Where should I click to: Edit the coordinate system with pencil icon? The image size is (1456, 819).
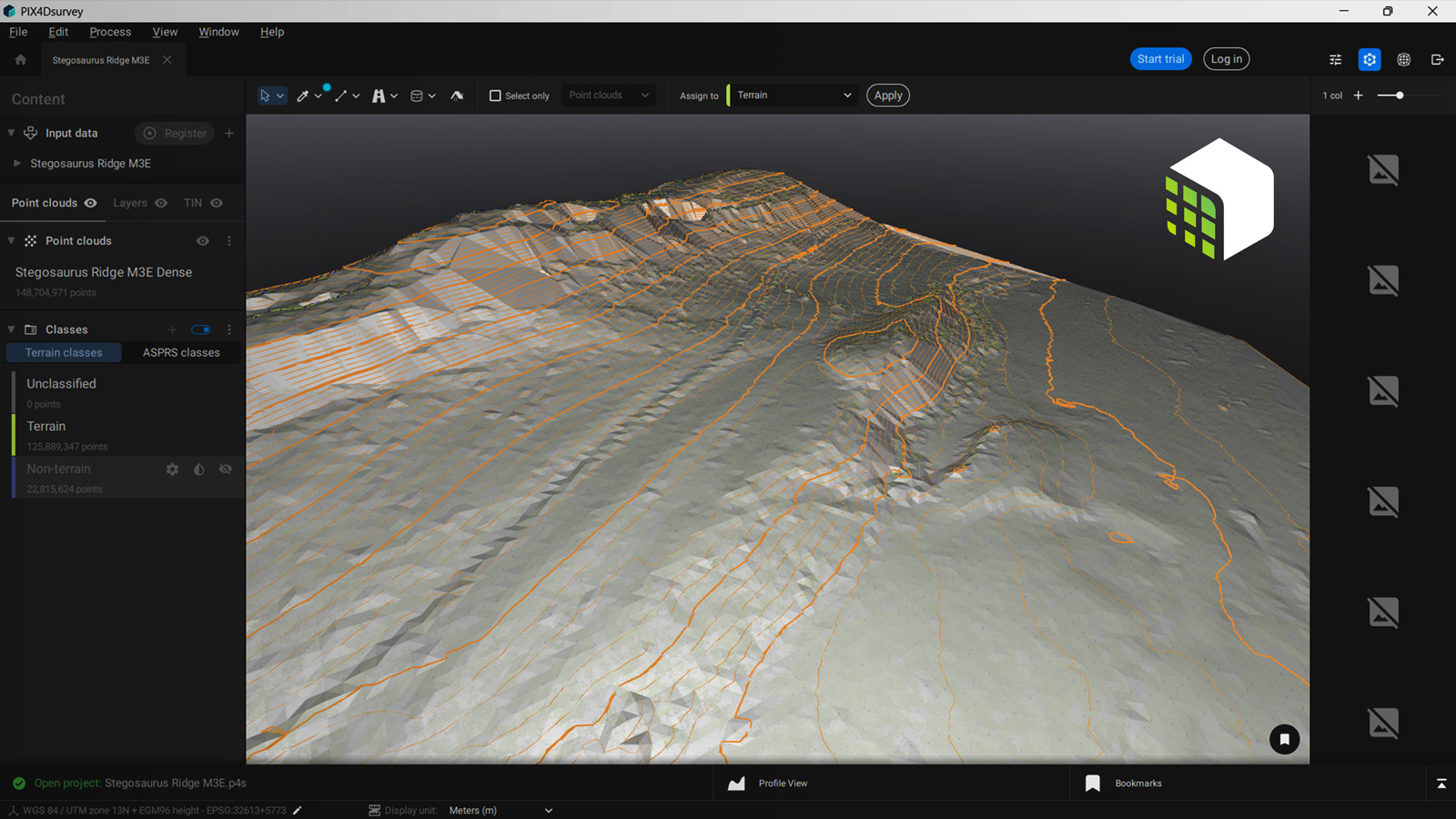click(x=297, y=810)
